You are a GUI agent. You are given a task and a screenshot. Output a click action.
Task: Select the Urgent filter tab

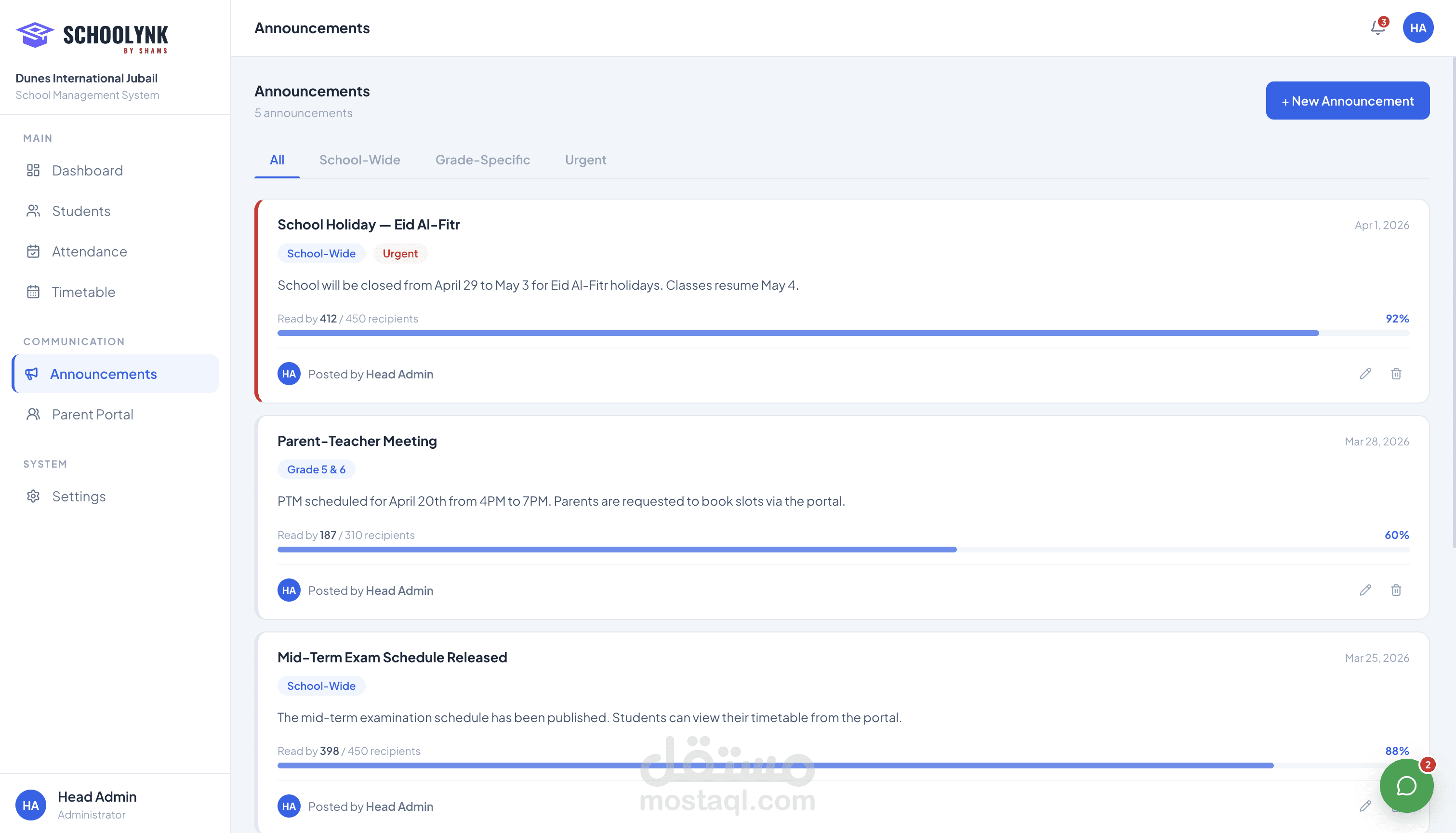click(x=585, y=160)
